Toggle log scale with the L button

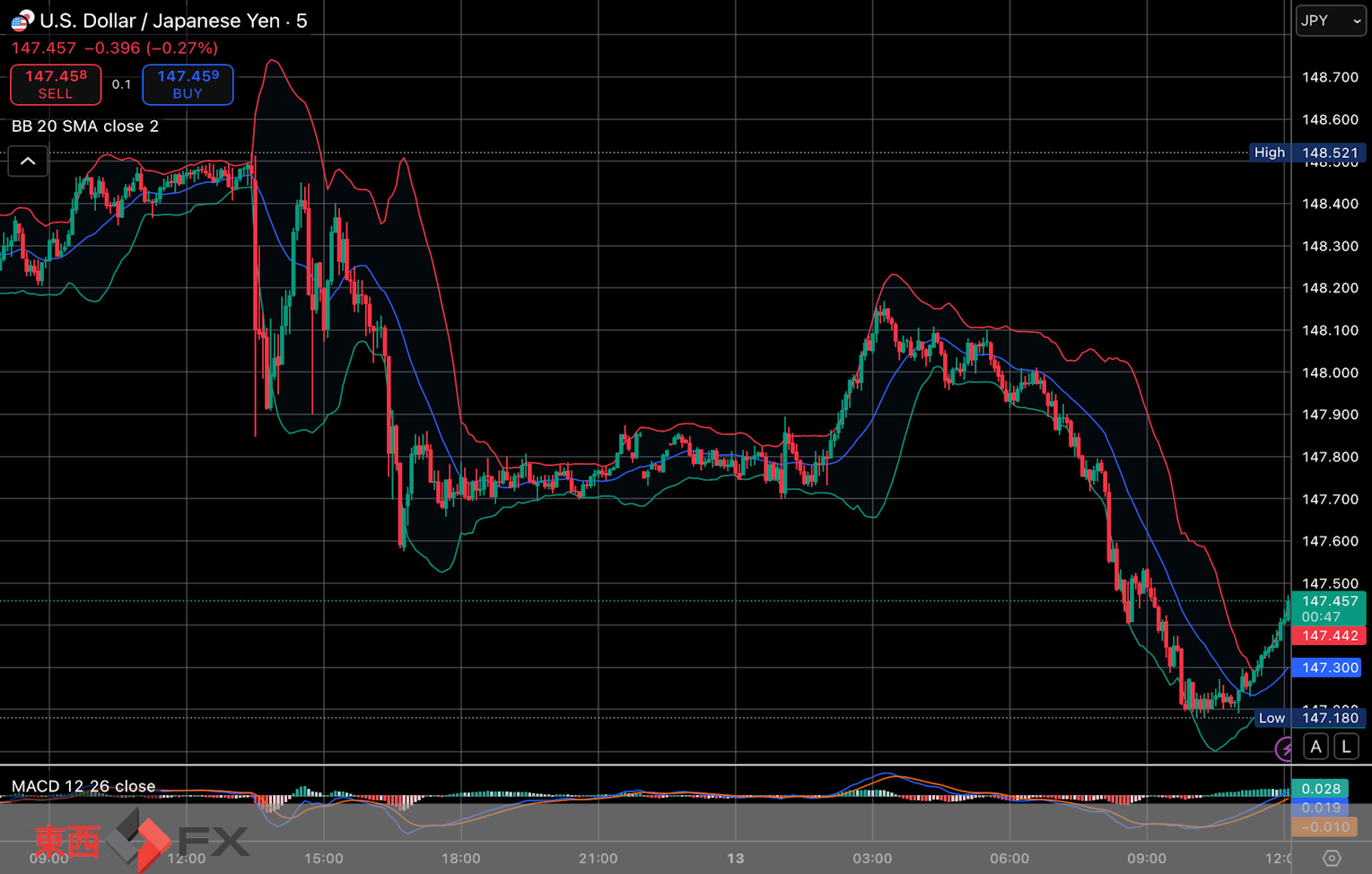(1346, 747)
